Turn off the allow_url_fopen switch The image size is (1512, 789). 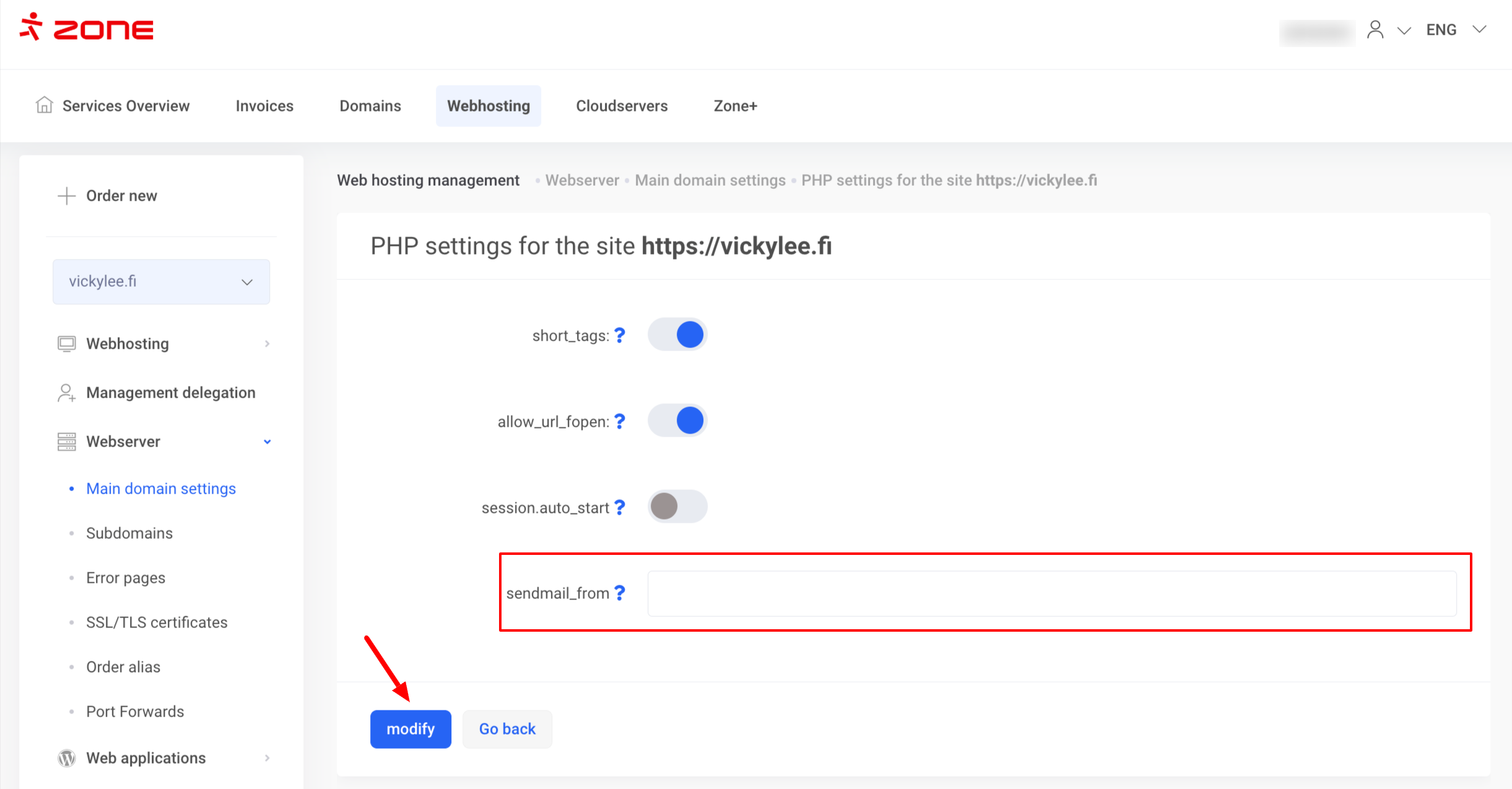point(677,421)
